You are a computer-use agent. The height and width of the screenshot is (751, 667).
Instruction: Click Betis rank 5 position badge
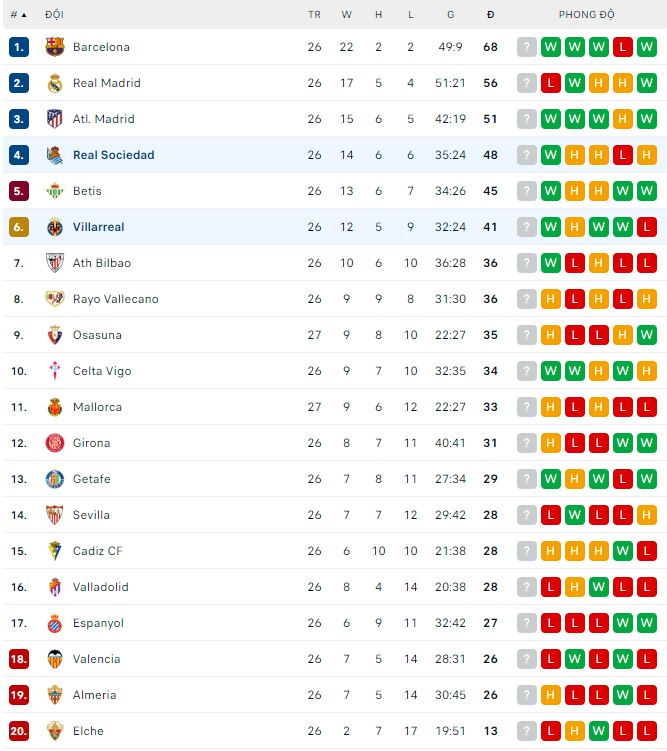click(19, 191)
